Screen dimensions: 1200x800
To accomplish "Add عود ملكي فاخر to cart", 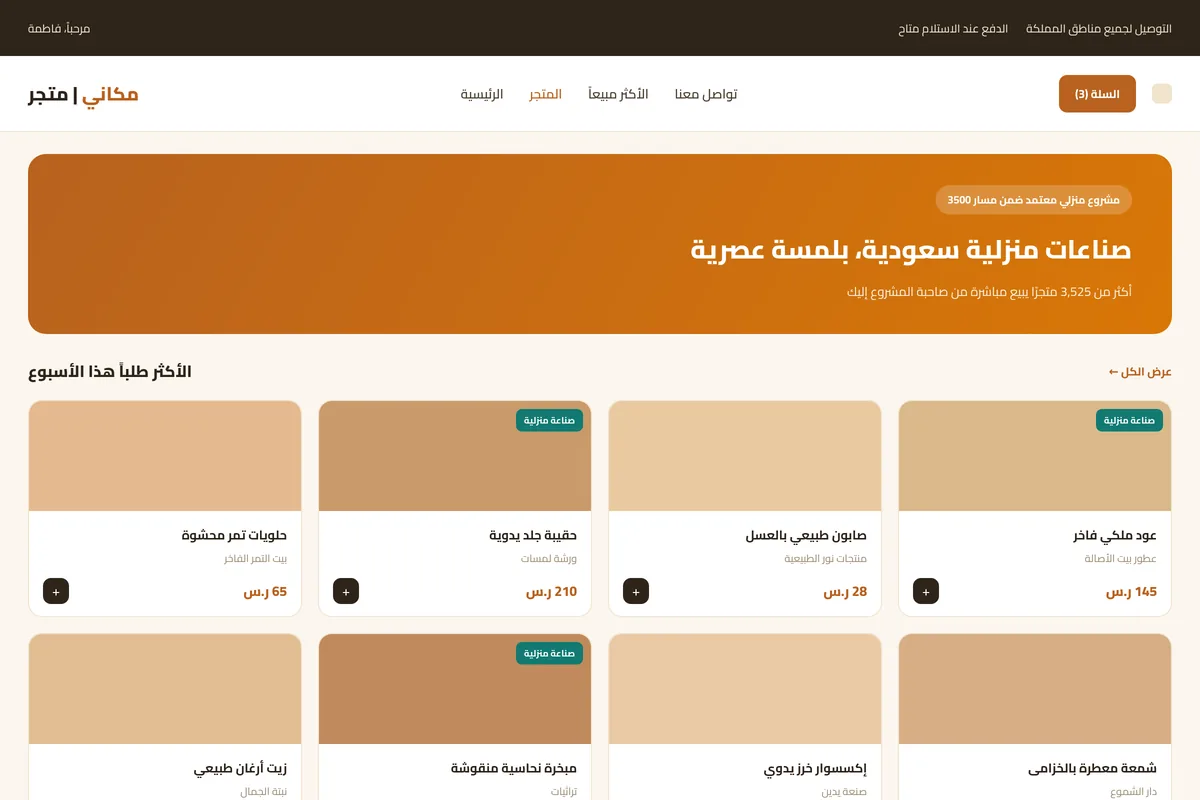I will point(926,591).
